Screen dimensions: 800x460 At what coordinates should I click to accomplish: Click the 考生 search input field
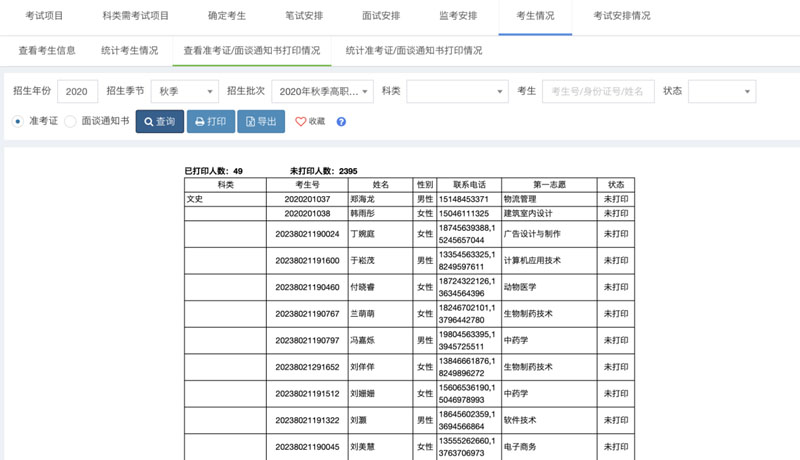(598, 91)
